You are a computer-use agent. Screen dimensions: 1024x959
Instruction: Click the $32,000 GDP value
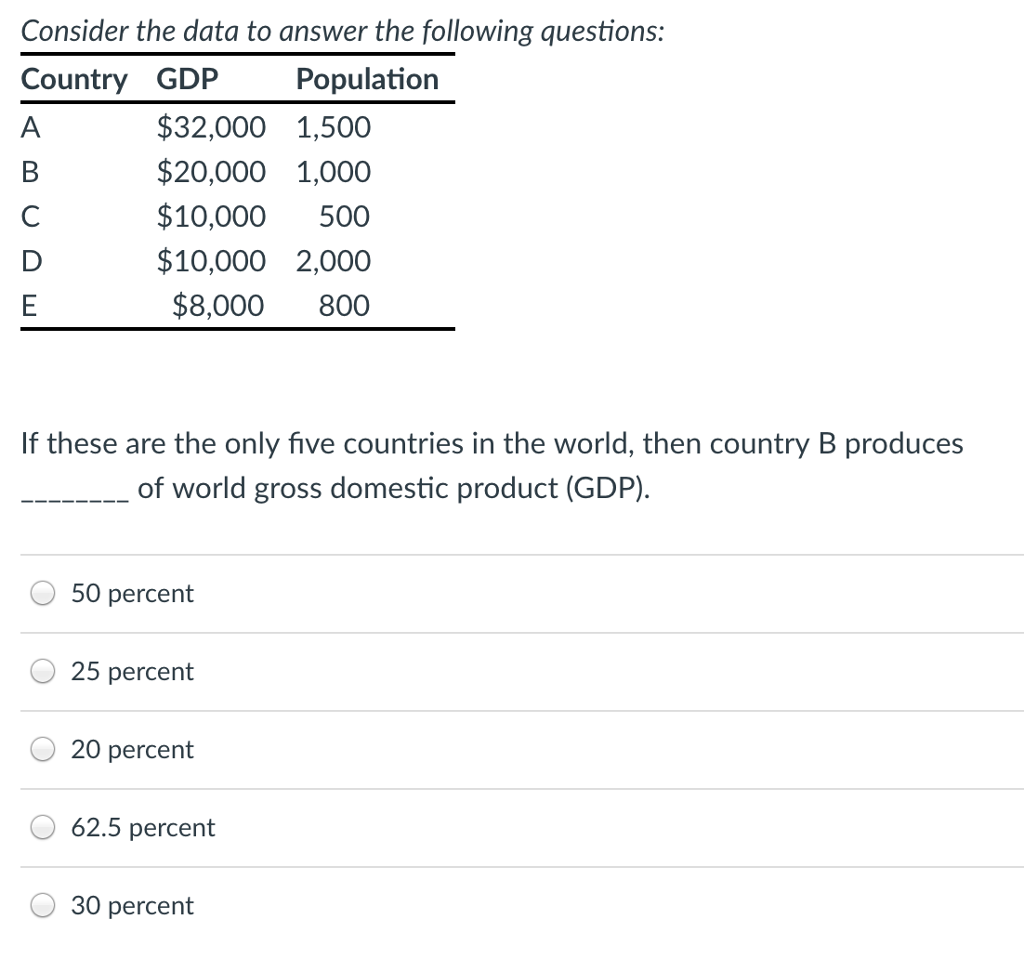[211, 126]
